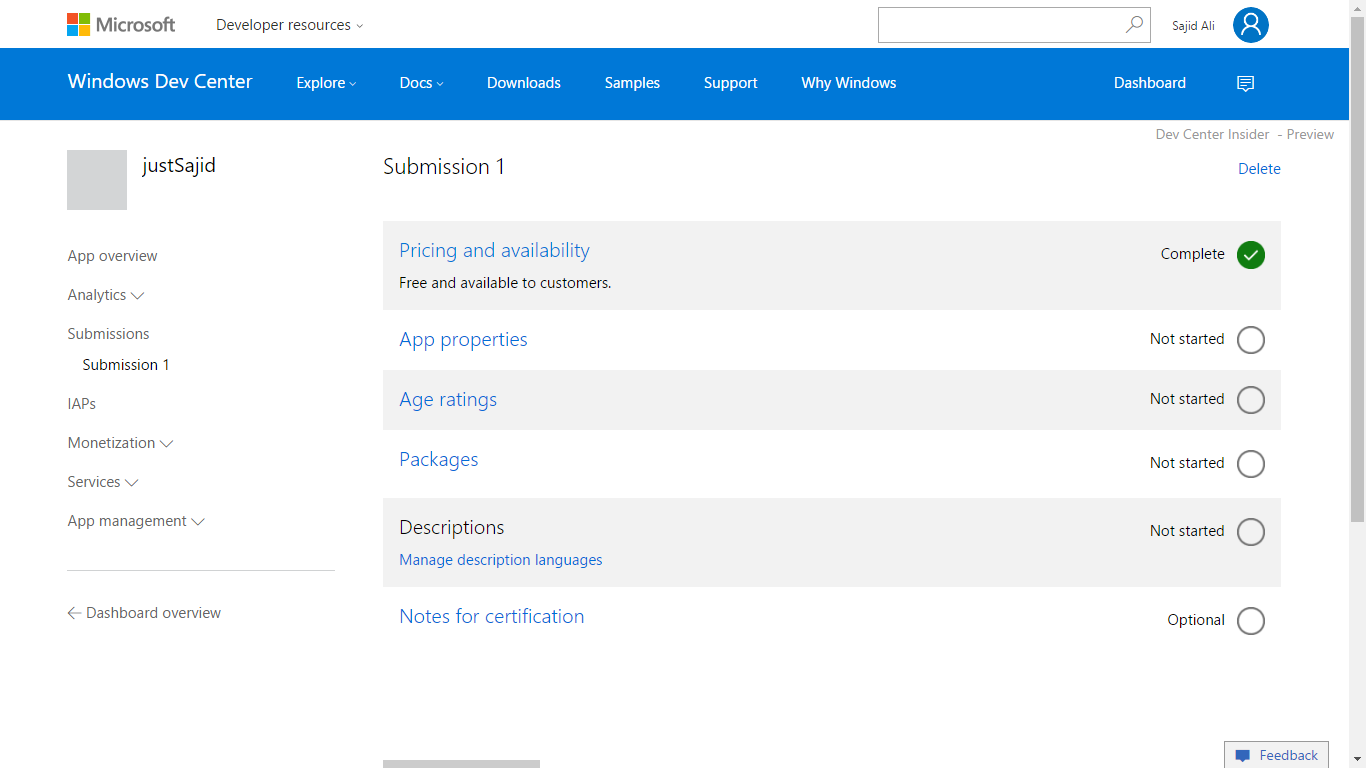Open App overview in sidebar
The height and width of the screenshot is (768, 1366).
112,256
